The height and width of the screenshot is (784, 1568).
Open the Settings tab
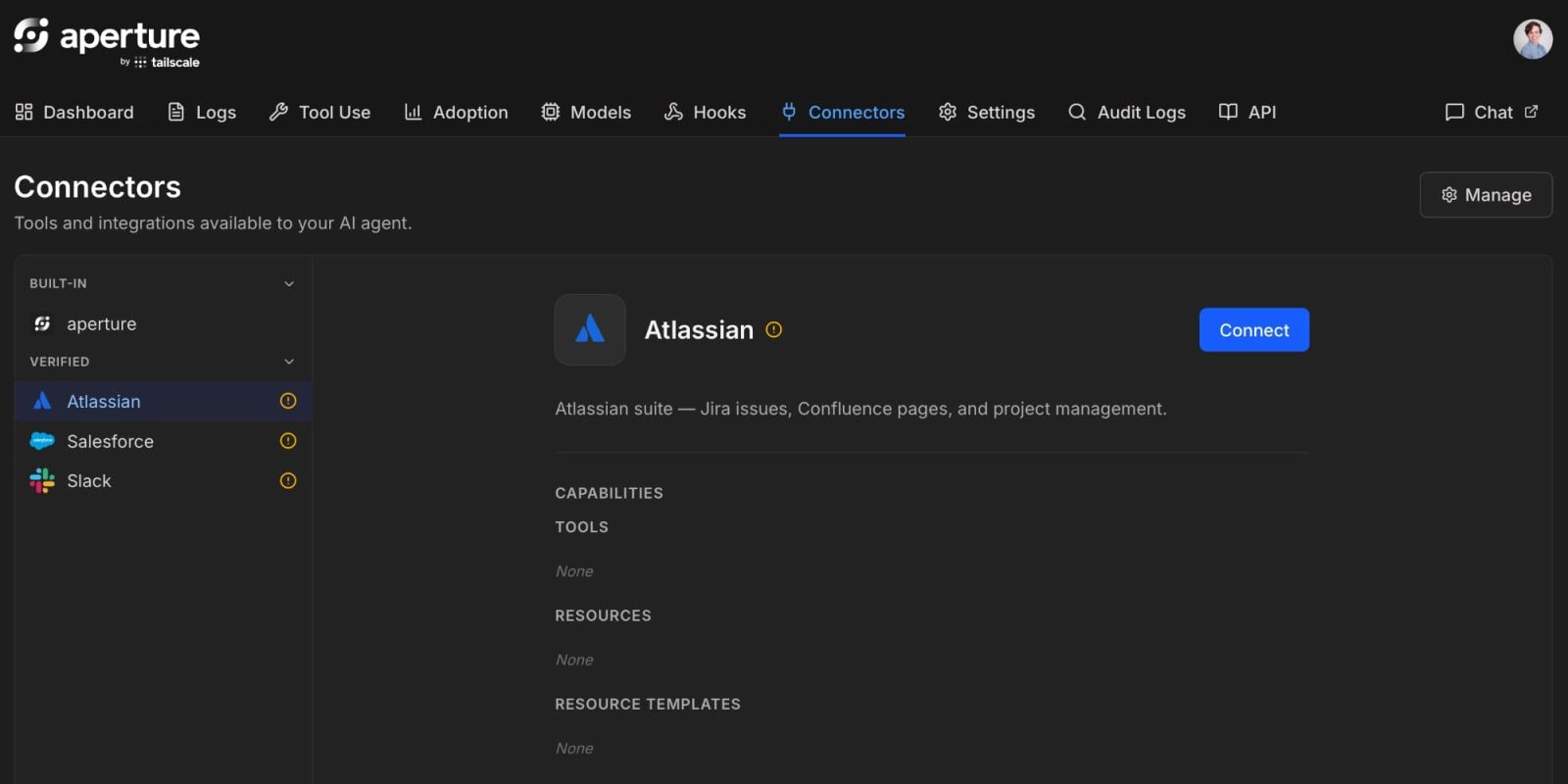[987, 112]
